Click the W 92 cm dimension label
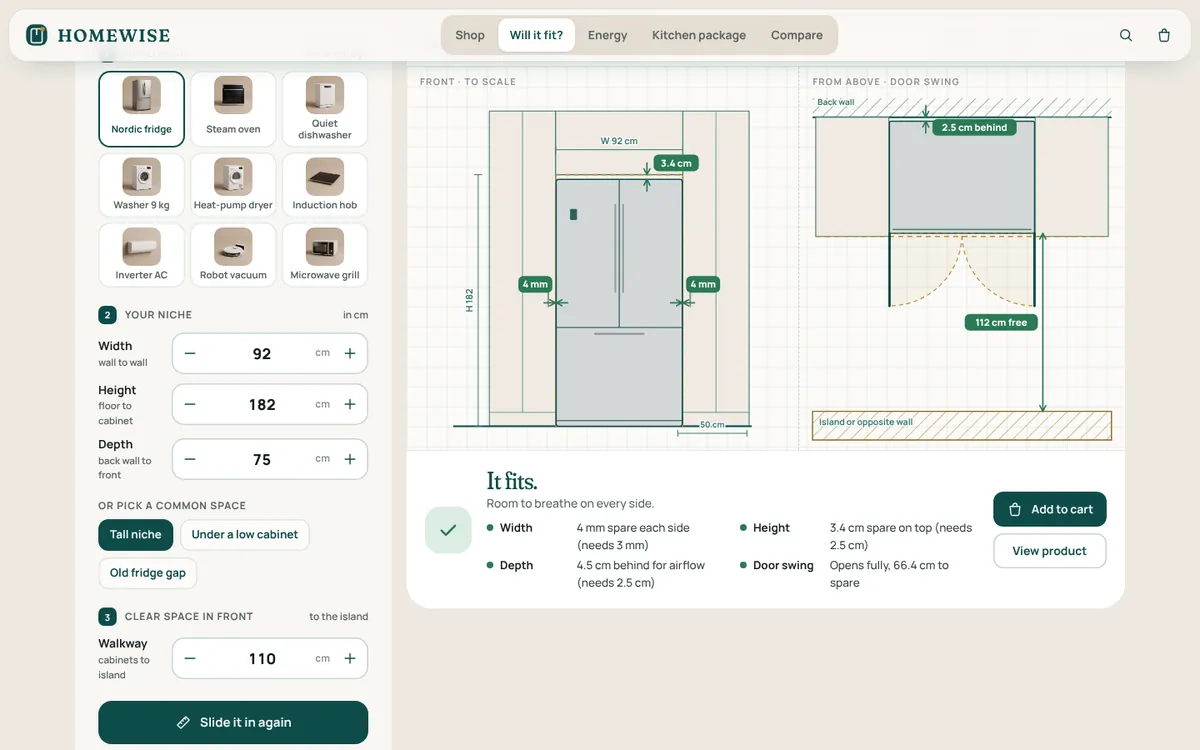The image size is (1200, 750). [619, 141]
